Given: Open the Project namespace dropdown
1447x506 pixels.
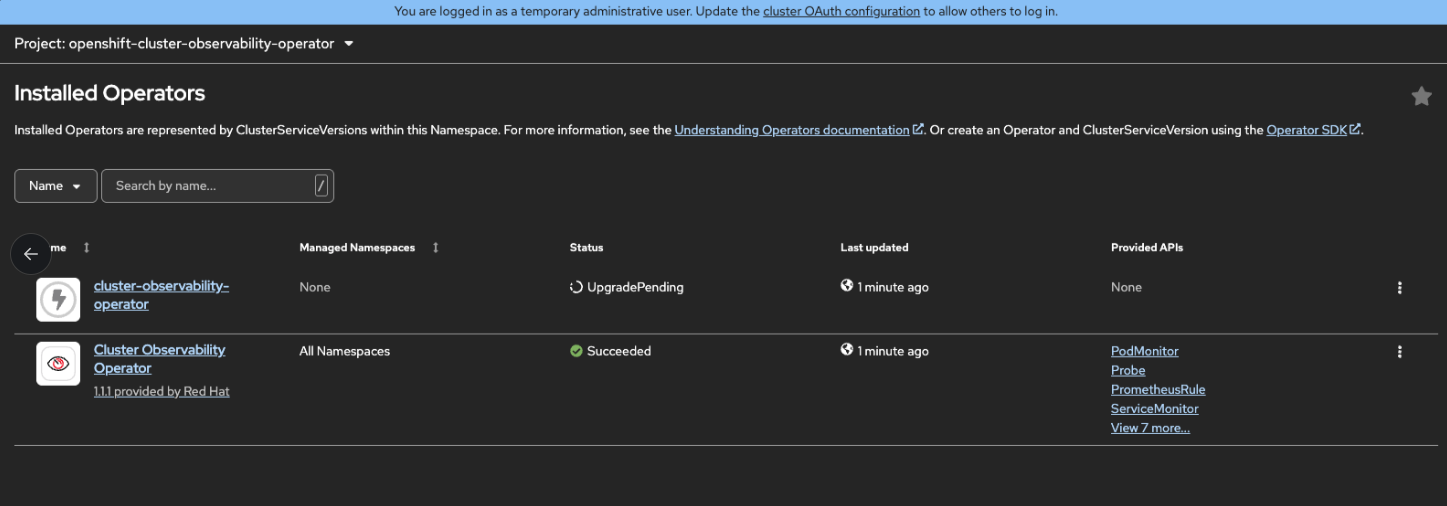Looking at the screenshot, I should click(x=184, y=44).
